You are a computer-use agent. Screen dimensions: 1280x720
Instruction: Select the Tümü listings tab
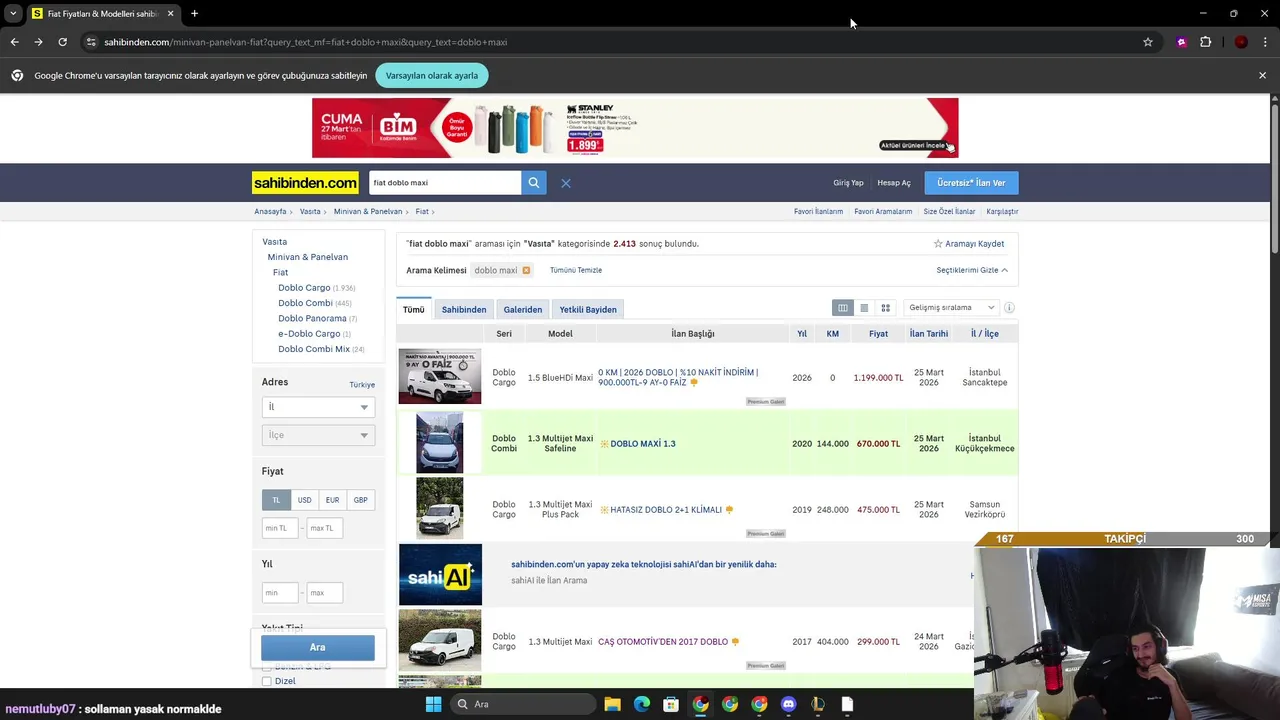click(414, 310)
